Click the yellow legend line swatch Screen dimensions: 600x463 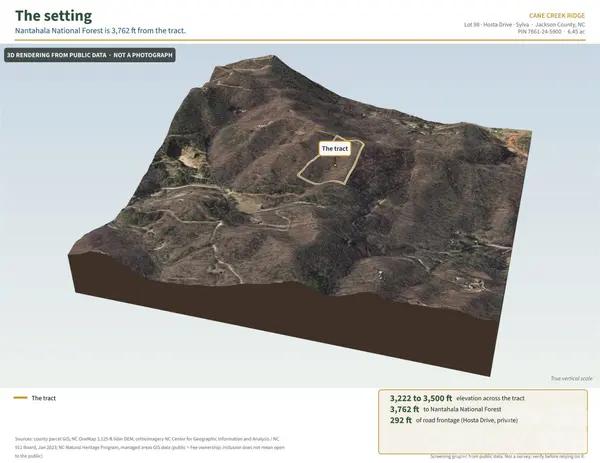[20, 398]
